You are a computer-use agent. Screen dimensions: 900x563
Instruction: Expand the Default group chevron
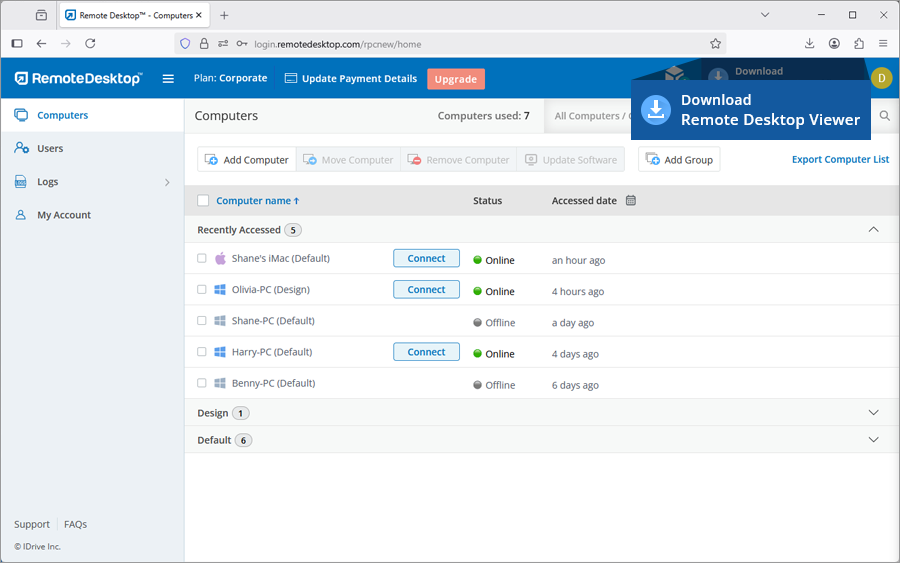point(873,440)
